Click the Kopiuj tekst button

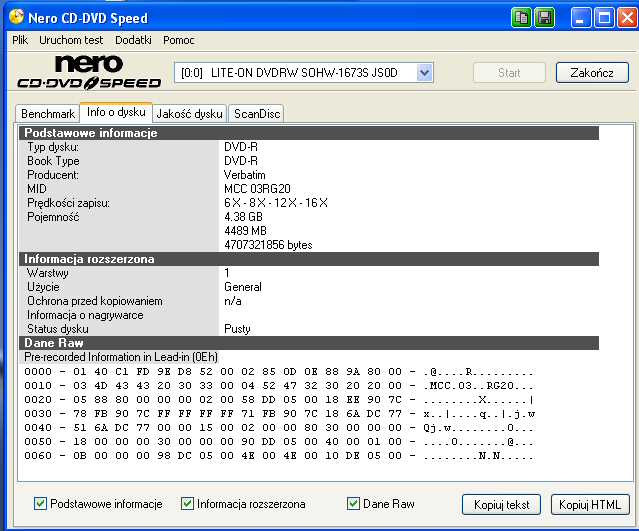point(501,505)
